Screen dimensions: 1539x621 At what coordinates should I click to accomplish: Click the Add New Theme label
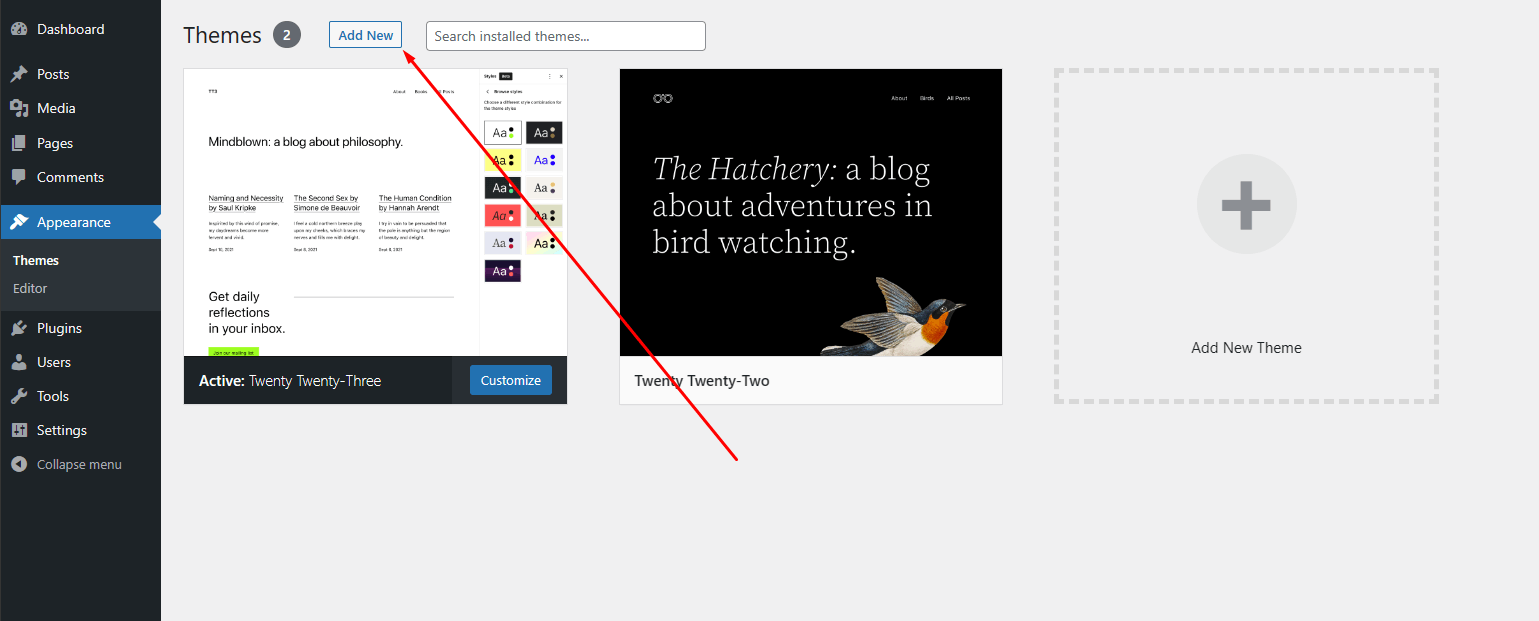point(1246,348)
